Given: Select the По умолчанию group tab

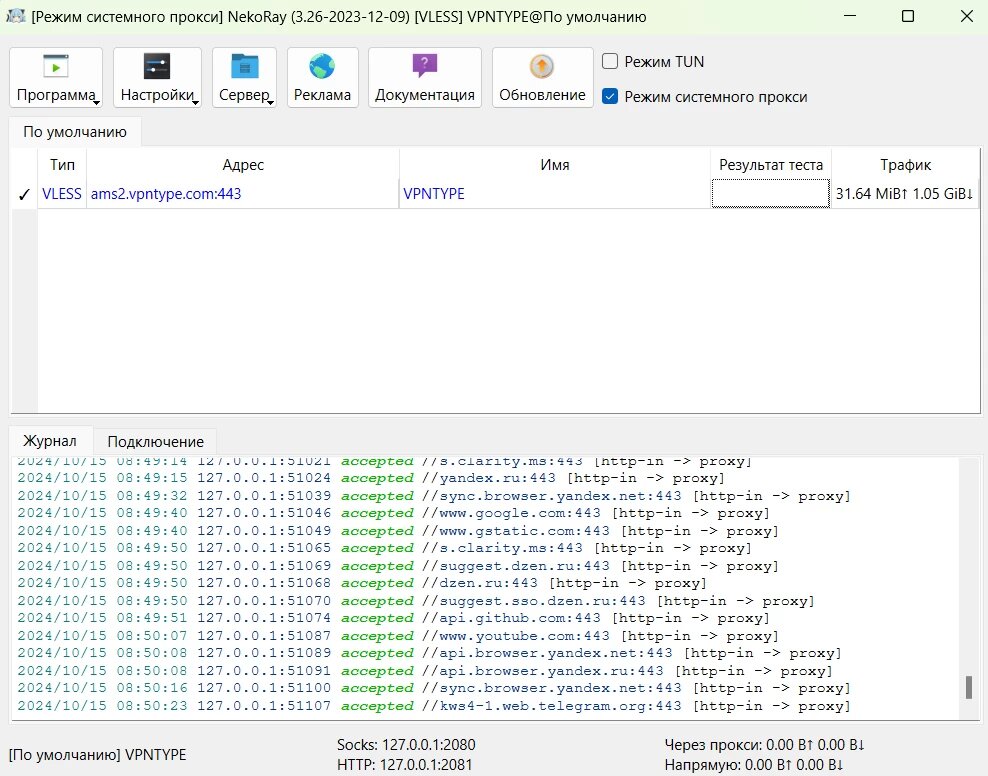Looking at the screenshot, I should [75, 132].
